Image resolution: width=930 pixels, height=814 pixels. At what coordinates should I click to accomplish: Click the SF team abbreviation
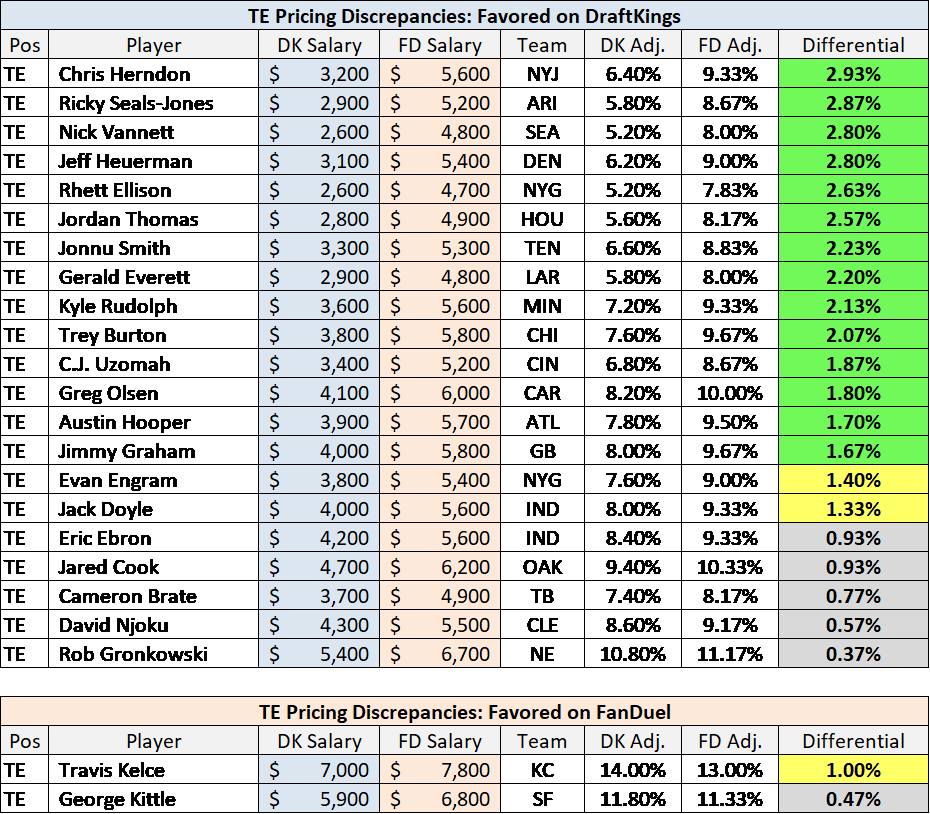click(542, 799)
